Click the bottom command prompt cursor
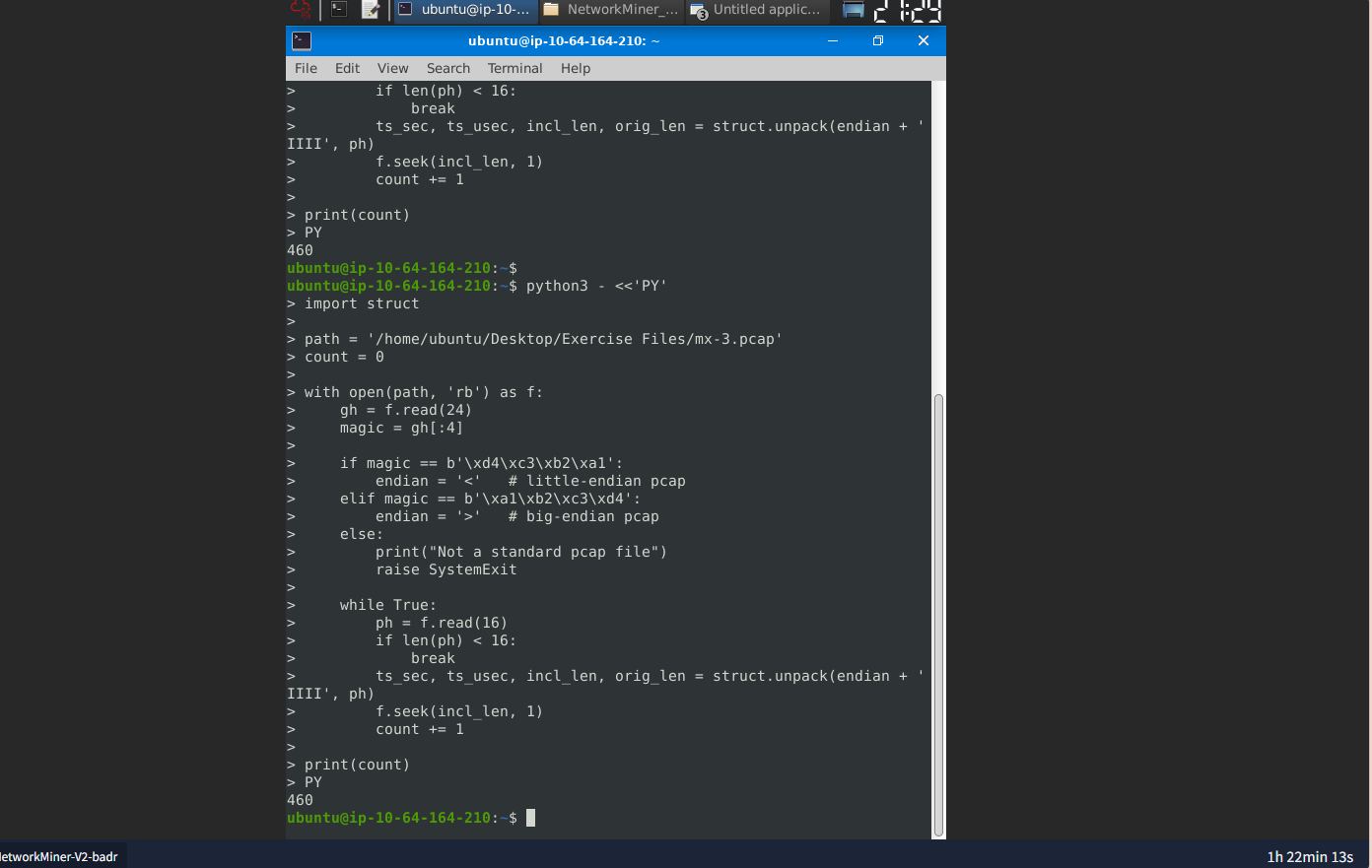1372x868 pixels. coord(530,818)
